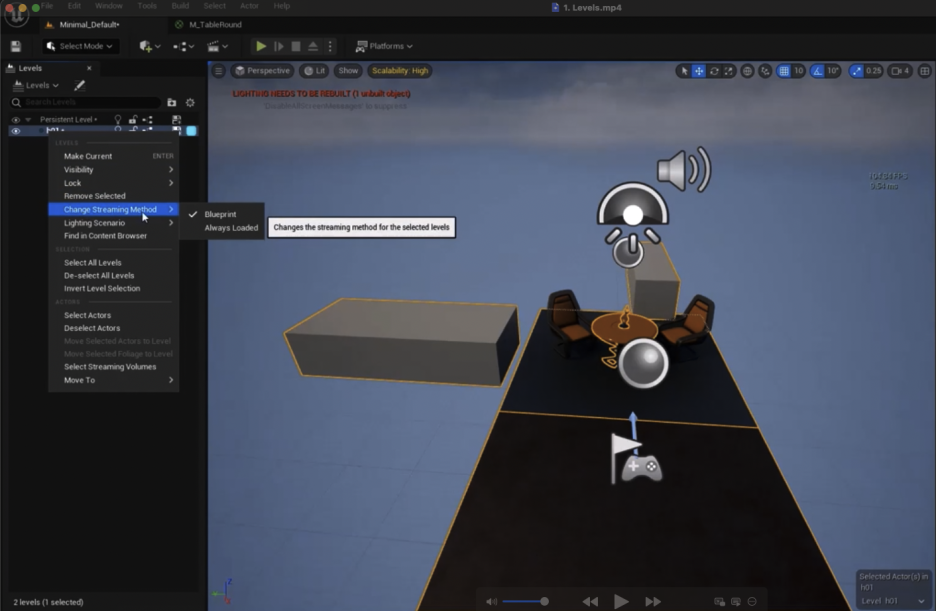The width and height of the screenshot is (936, 611).
Task: Expand the Lighting Scenario submenu
Action: 113,223
